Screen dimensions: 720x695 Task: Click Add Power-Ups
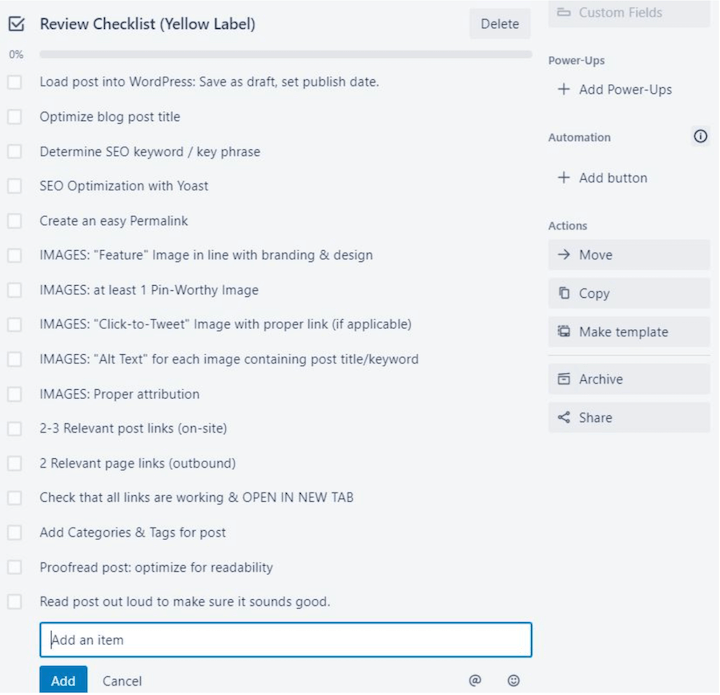coord(615,90)
